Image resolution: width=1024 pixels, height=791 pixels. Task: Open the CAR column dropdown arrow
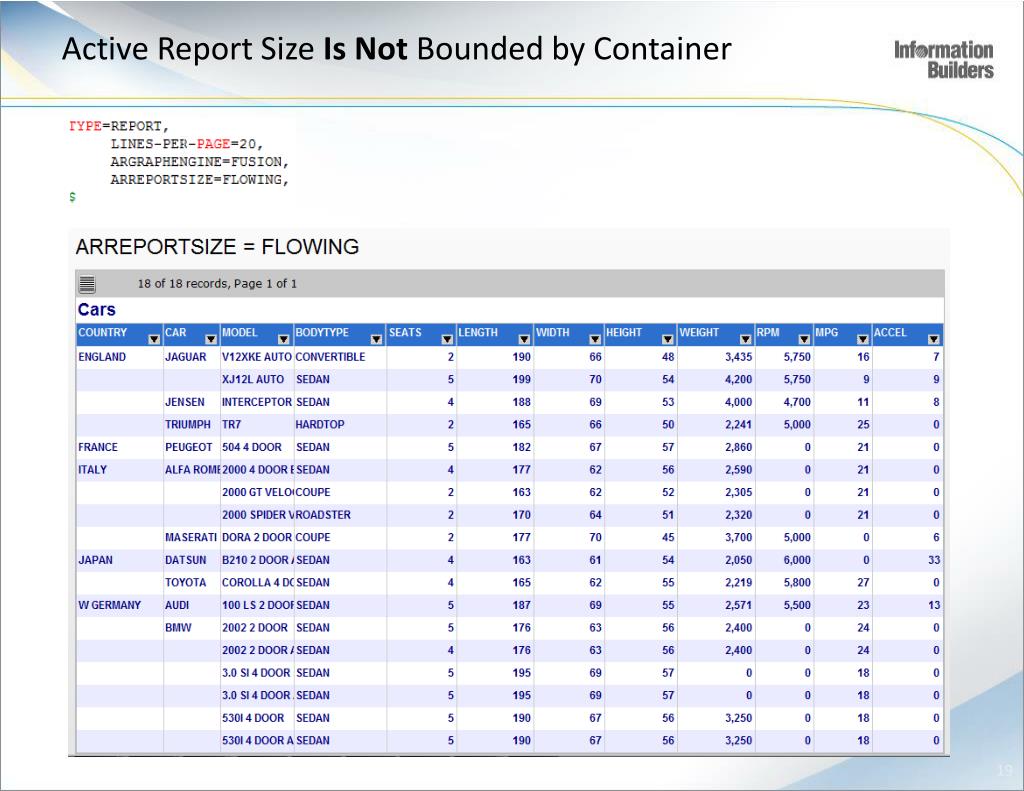(x=211, y=339)
